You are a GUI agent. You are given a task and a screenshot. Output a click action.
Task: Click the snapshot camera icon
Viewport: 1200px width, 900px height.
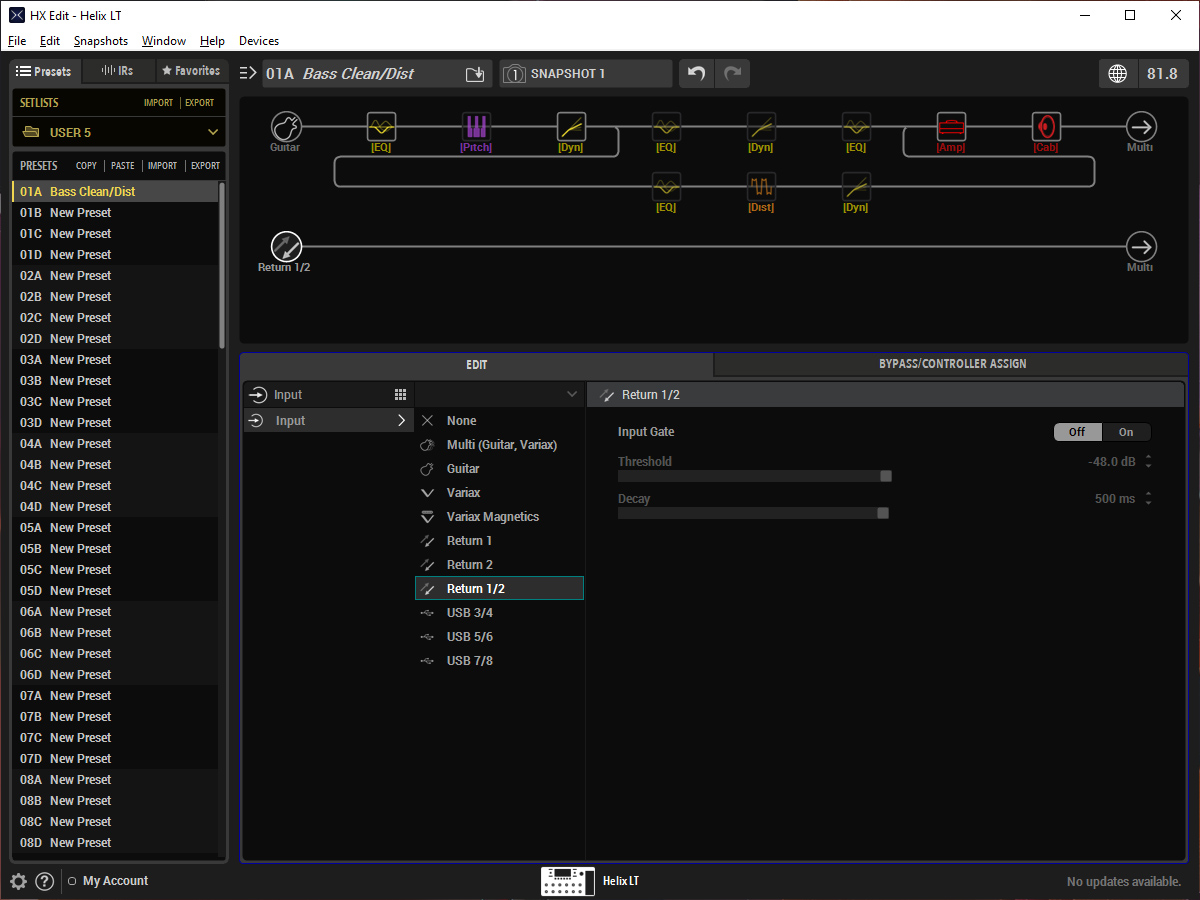514,74
